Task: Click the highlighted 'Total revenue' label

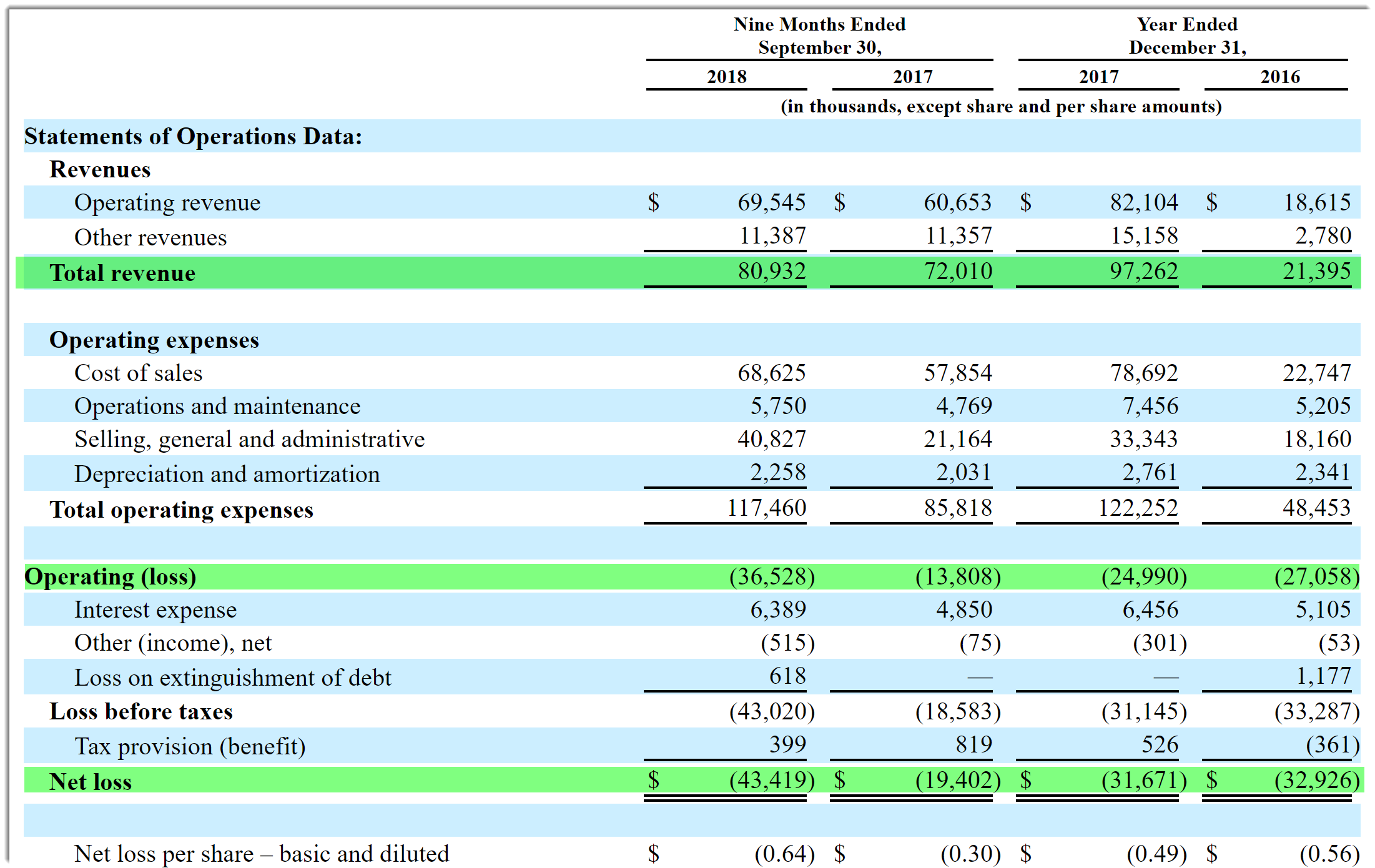Action: [122, 273]
